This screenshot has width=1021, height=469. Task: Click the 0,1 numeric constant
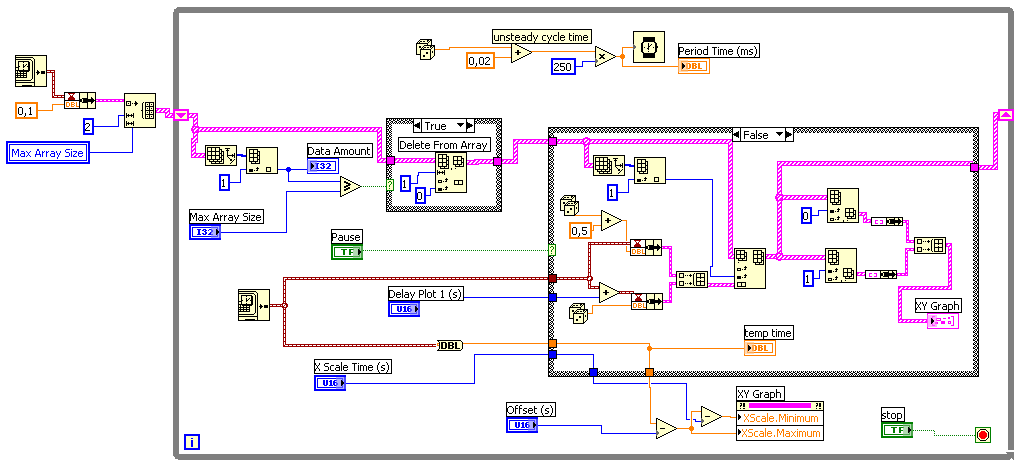[x=26, y=112]
